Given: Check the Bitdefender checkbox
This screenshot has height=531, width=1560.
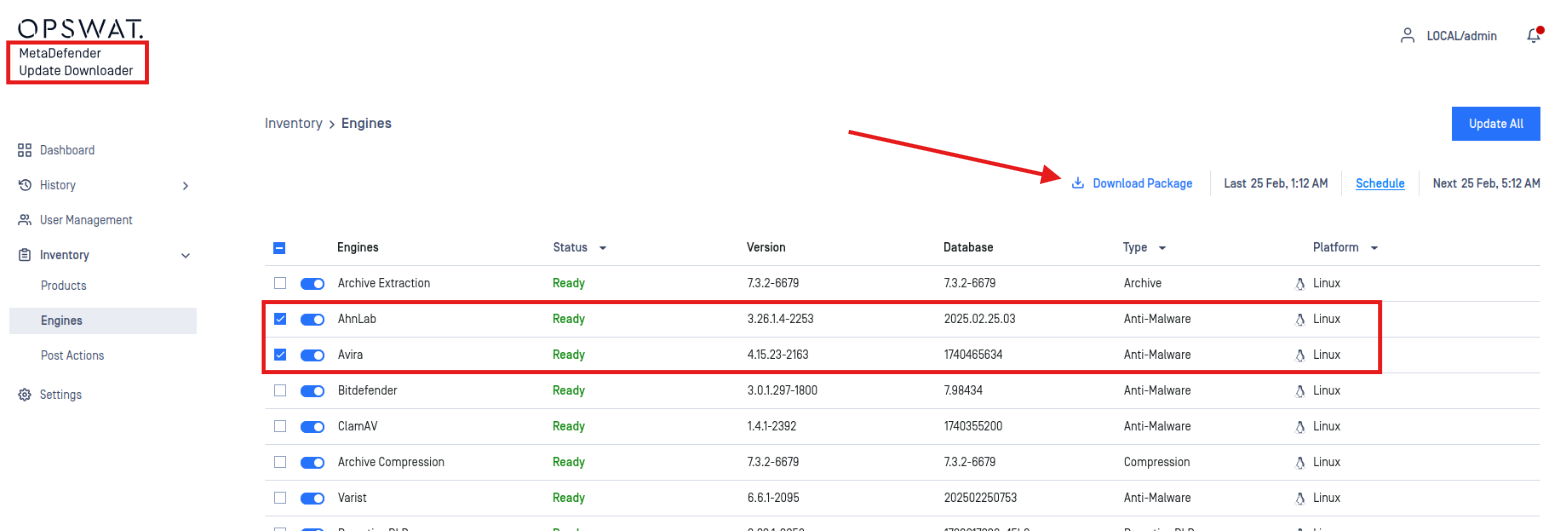Looking at the screenshot, I should coord(280,391).
